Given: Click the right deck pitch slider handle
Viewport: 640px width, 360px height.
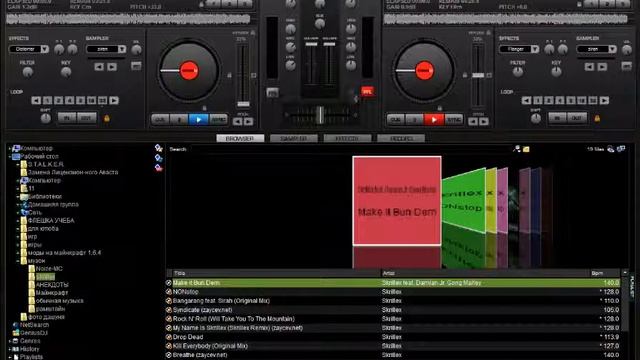Looking at the screenshot, I should point(478,75).
